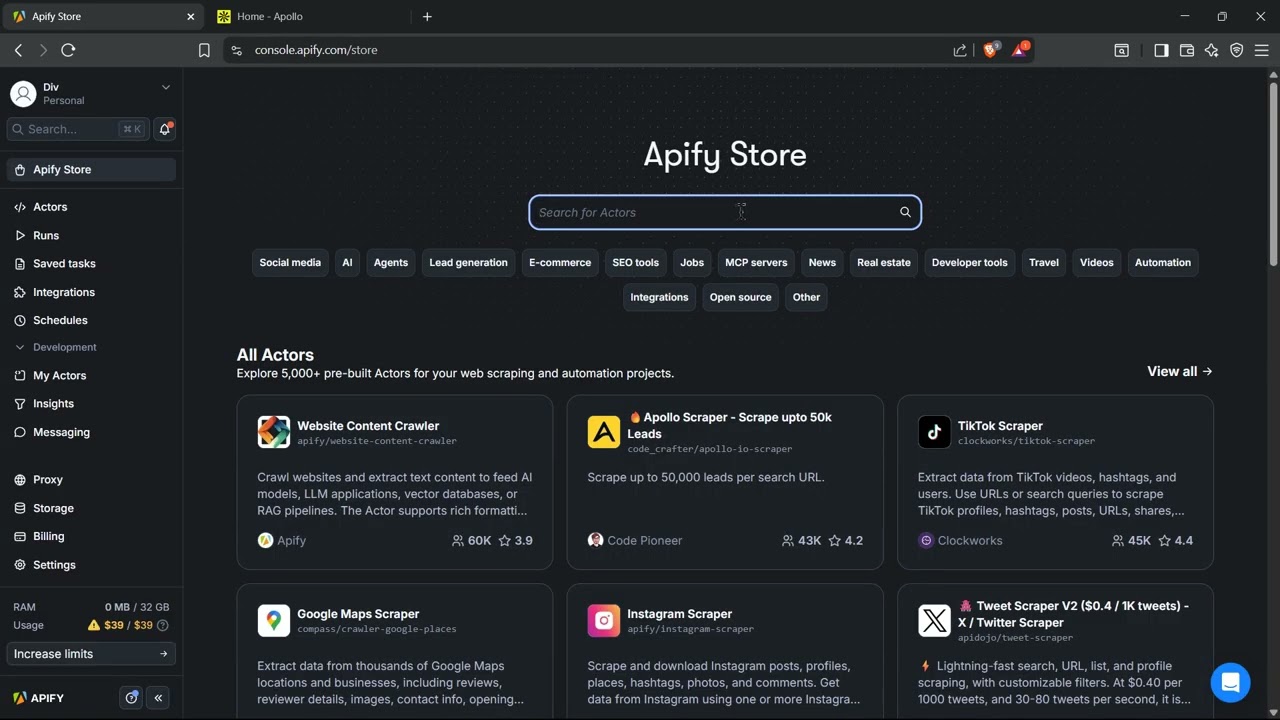The height and width of the screenshot is (720, 1280).
Task: Select Real estate category chip
Action: pyautogui.click(x=884, y=263)
